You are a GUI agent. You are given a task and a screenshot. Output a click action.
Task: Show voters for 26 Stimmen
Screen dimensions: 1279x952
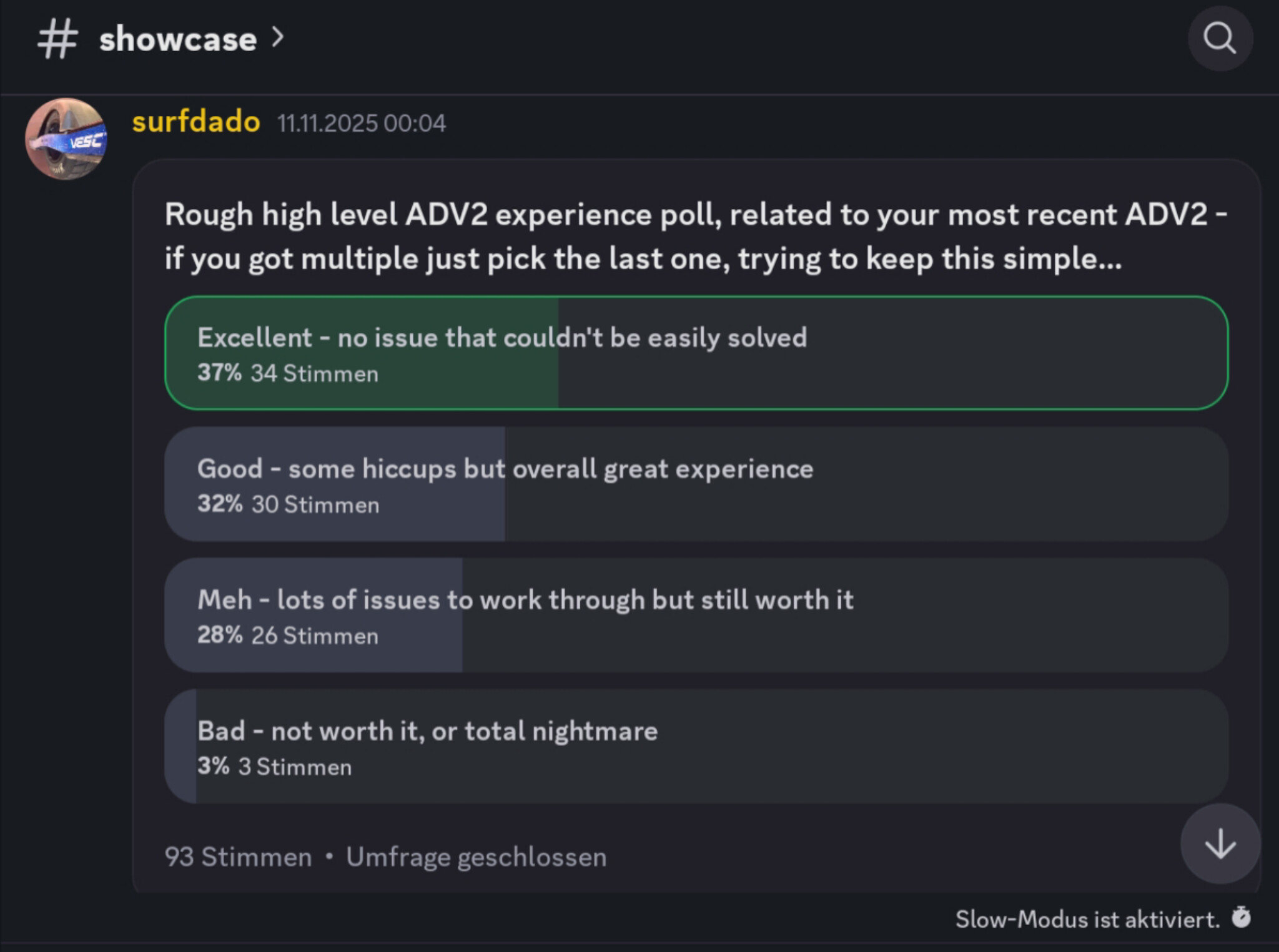click(315, 635)
